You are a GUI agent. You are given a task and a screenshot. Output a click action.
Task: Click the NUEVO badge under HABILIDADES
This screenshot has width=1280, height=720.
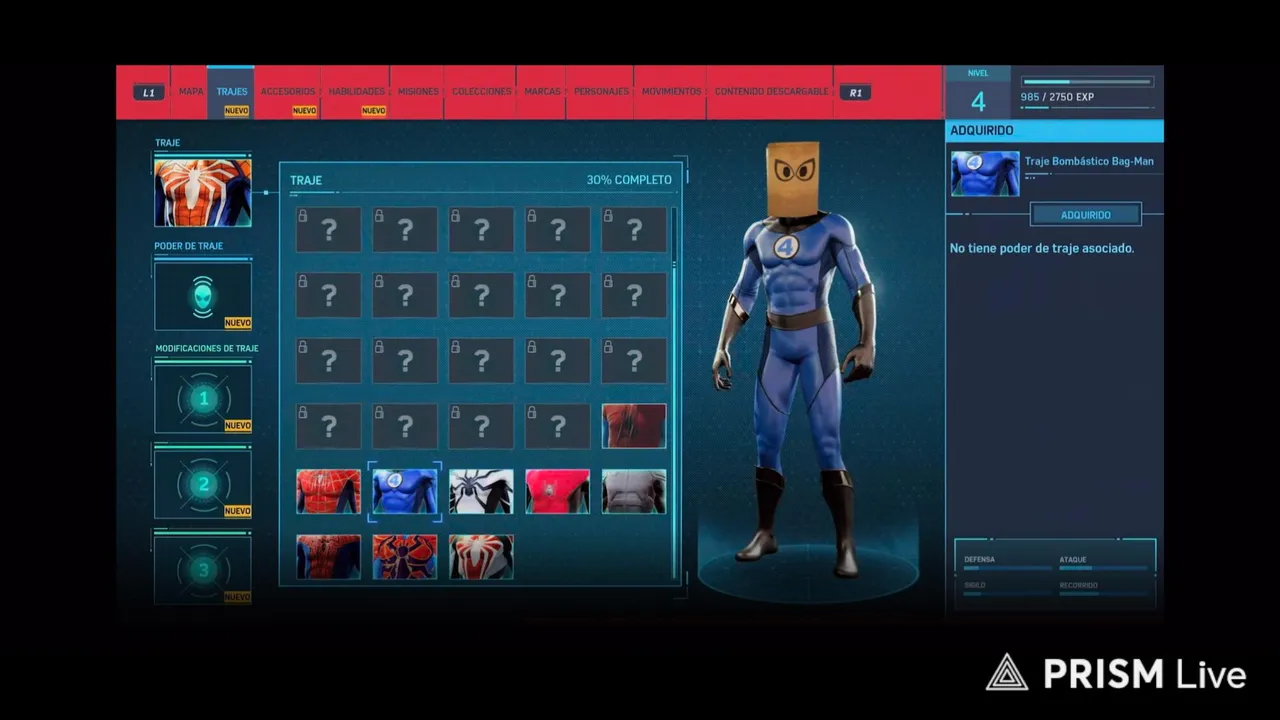pyautogui.click(x=373, y=111)
